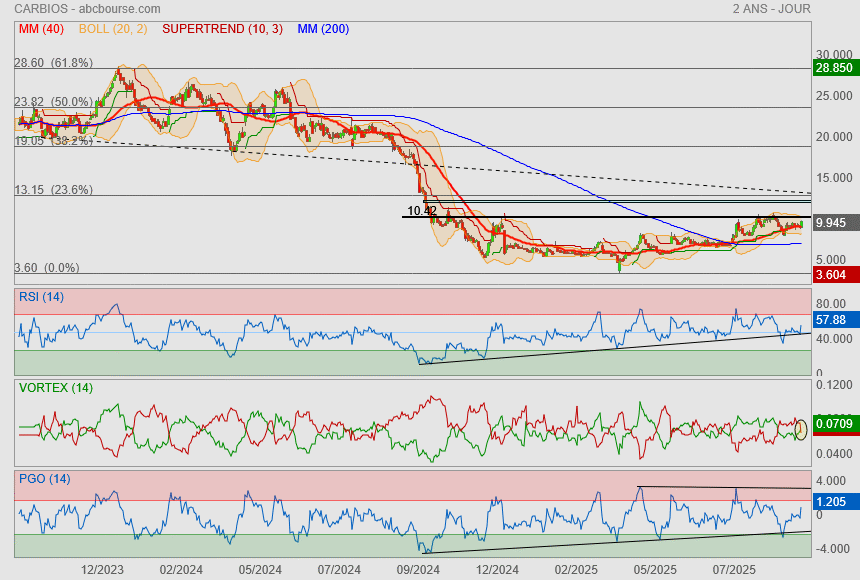Click the PGO (14) panel label

(44, 478)
